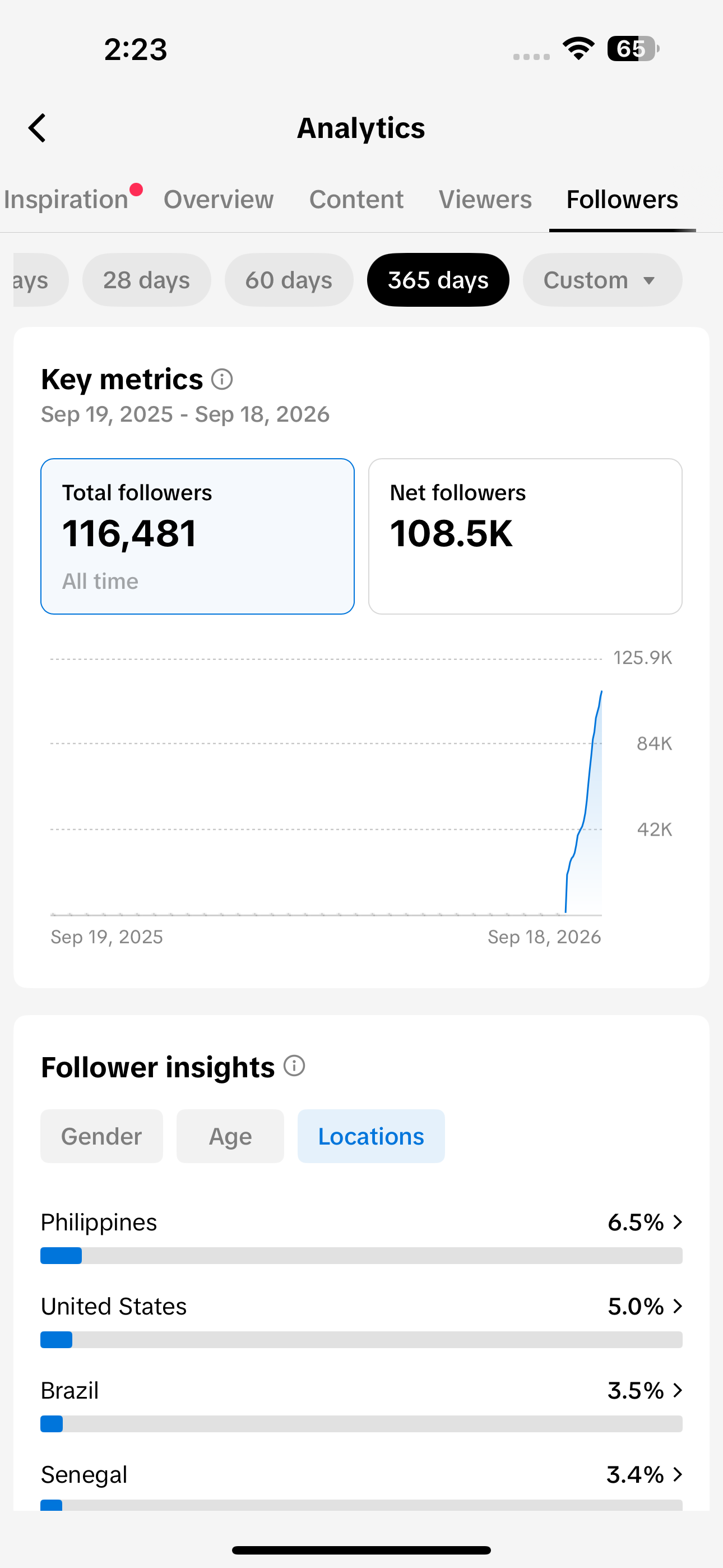Select the 365 days range
Viewport: 723px width, 1568px height.
tap(438, 280)
